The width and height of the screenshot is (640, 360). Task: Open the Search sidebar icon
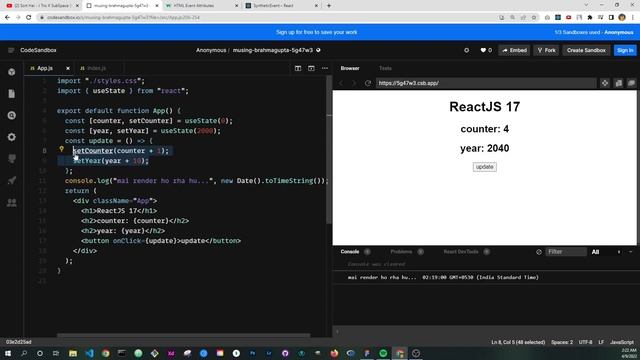tap(11, 116)
